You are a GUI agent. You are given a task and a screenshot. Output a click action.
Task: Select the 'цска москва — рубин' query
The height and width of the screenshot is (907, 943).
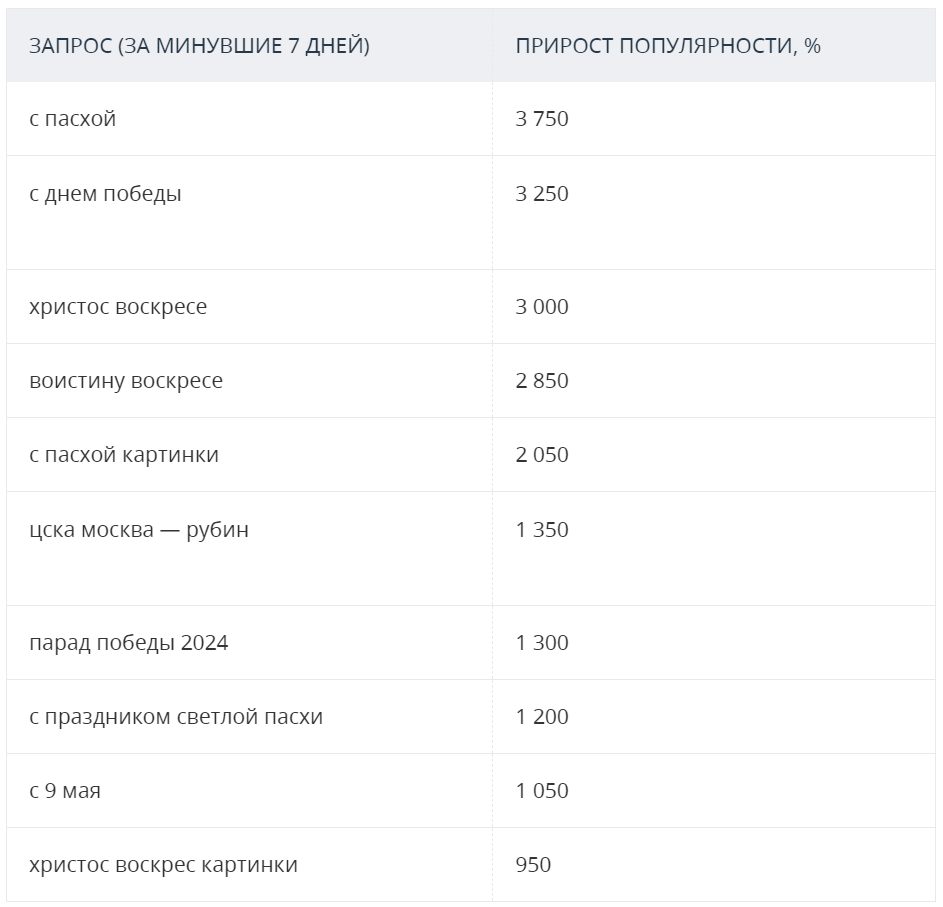coord(138,530)
